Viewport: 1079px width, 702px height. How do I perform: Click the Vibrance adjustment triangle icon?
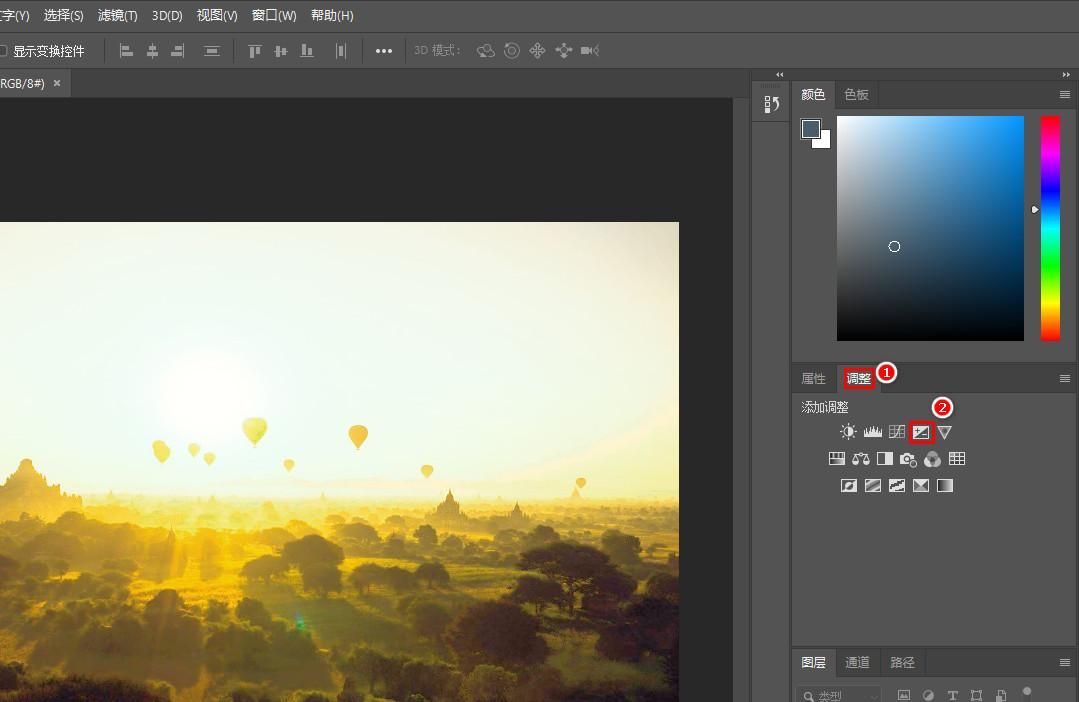pos(945,432)
